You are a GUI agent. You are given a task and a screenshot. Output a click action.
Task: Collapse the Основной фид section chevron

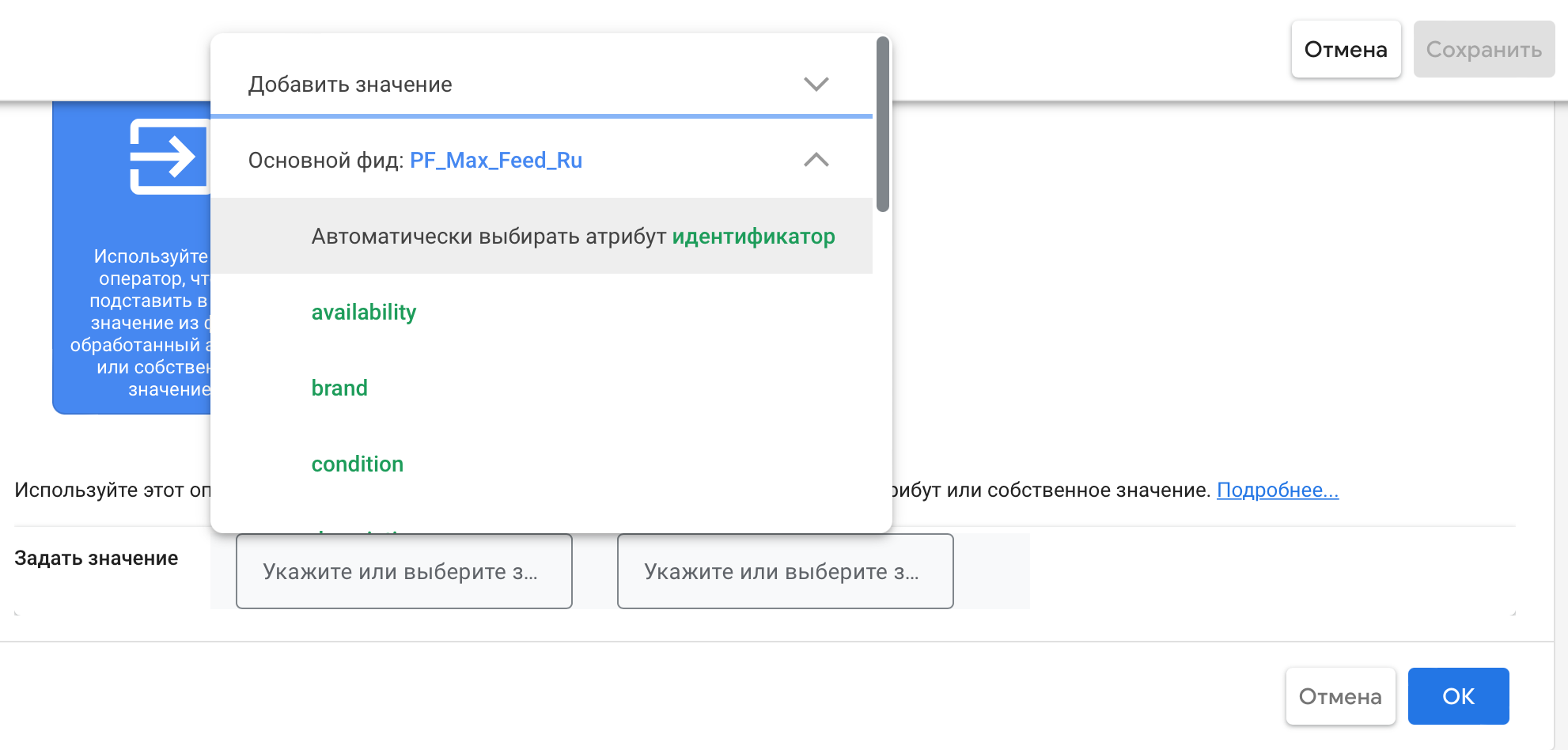tap(816, 160)
